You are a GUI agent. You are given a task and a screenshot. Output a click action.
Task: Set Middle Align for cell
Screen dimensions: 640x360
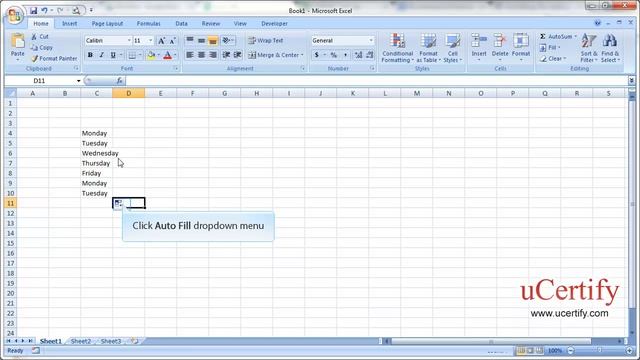click(x=201, y=40)
